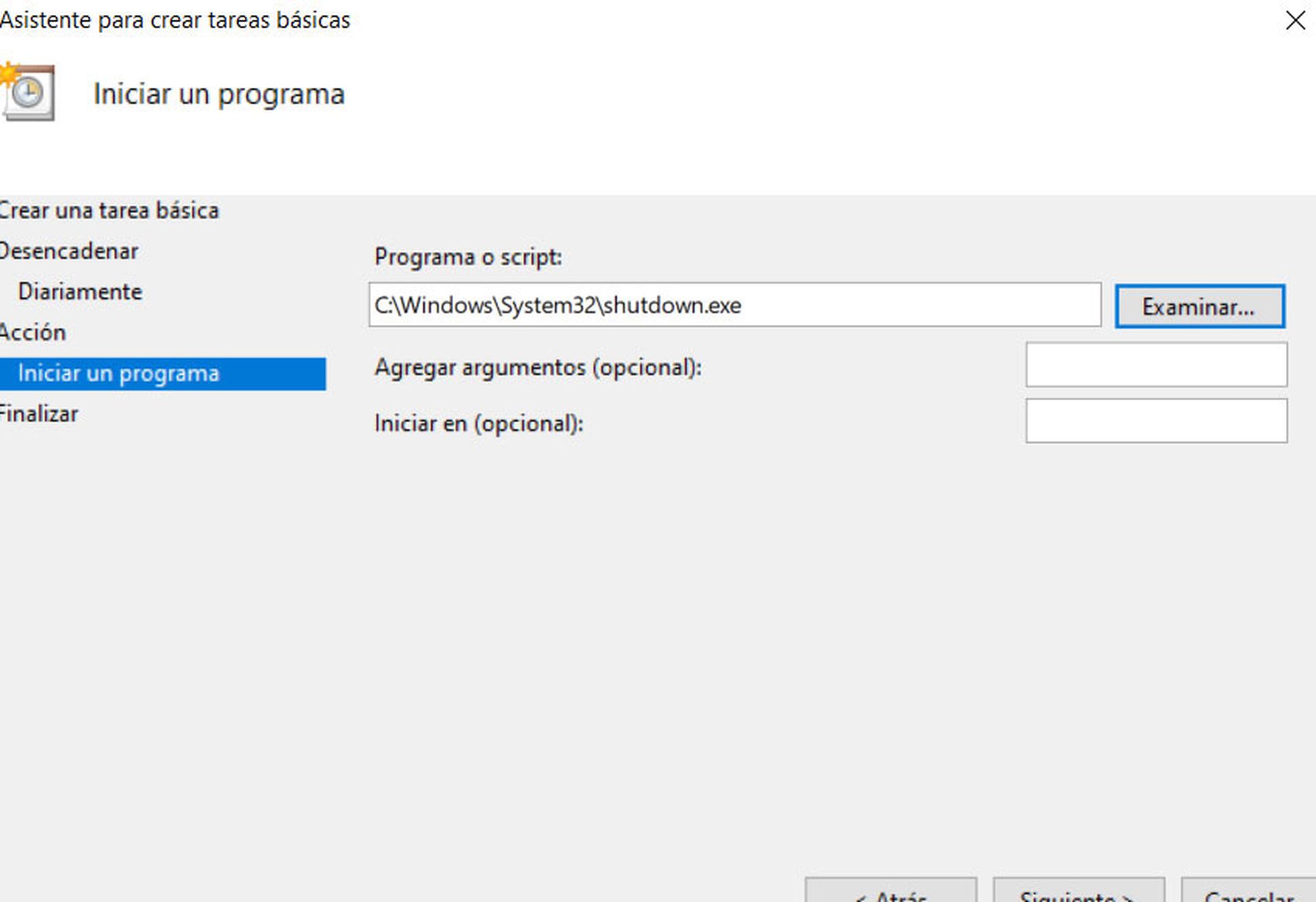
Task: Click the Examinar button to browse programs
Action: tap(1199, 306)
